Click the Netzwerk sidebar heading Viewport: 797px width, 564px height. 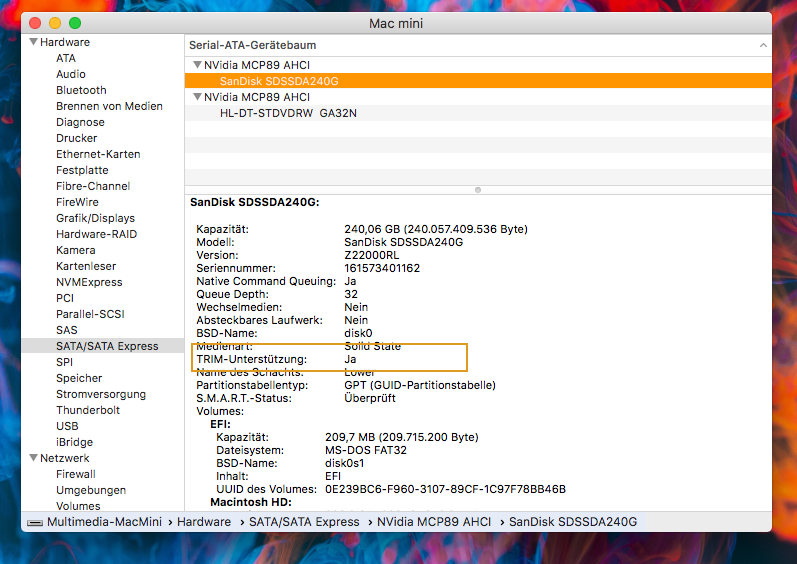pyautogui.click(x=65, y=458)
